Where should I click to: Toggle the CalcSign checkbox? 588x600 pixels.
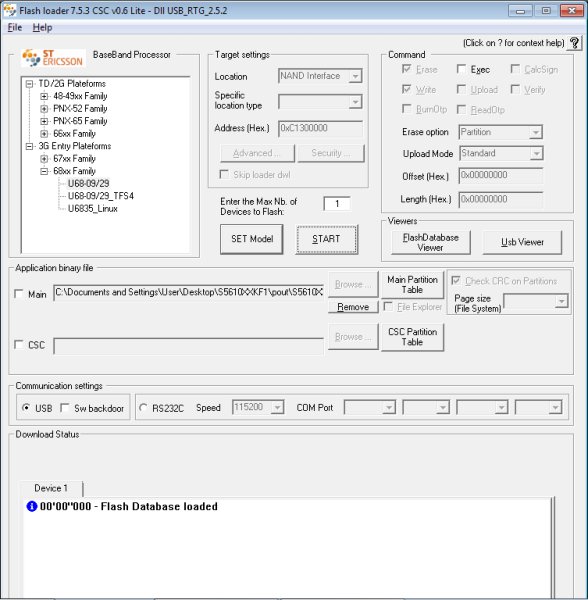point(515,69)
